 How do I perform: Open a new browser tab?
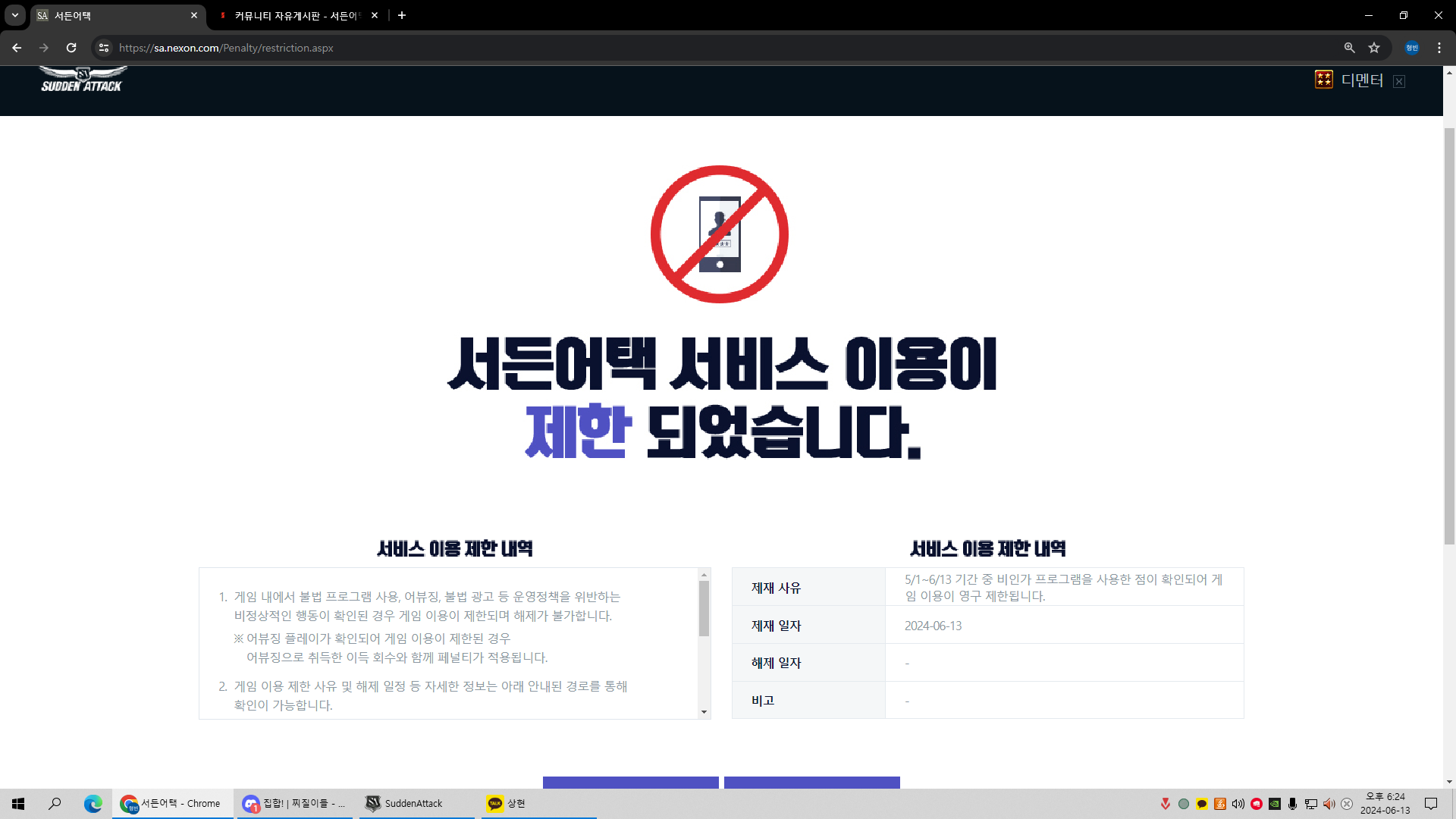point(402,15)
